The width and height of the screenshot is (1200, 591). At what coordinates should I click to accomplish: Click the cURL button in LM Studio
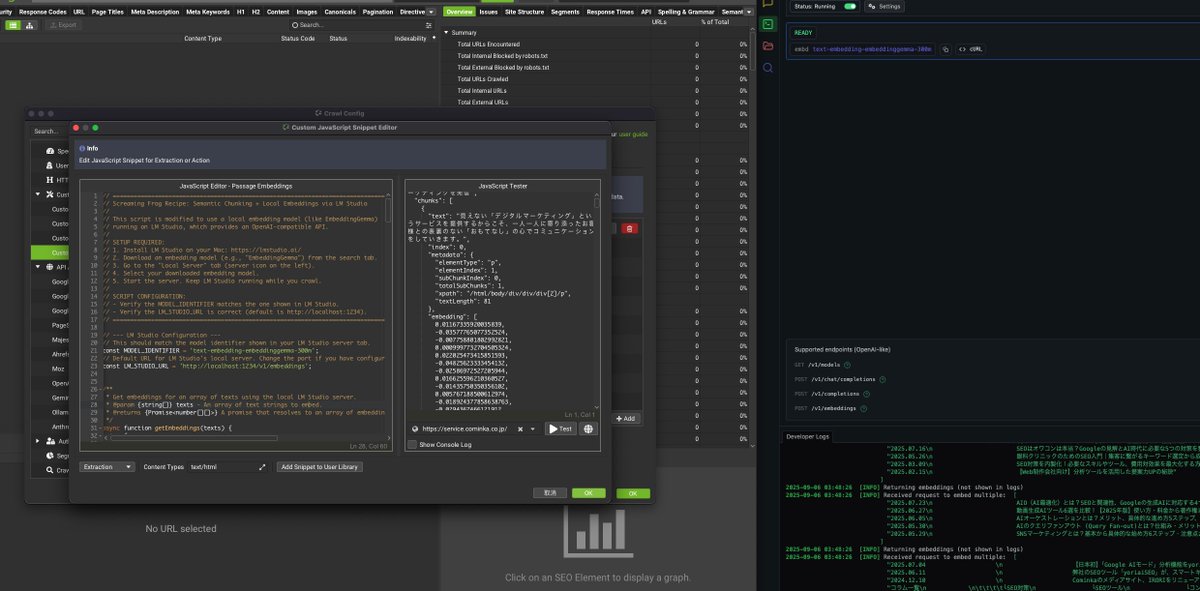coord(970,48)
